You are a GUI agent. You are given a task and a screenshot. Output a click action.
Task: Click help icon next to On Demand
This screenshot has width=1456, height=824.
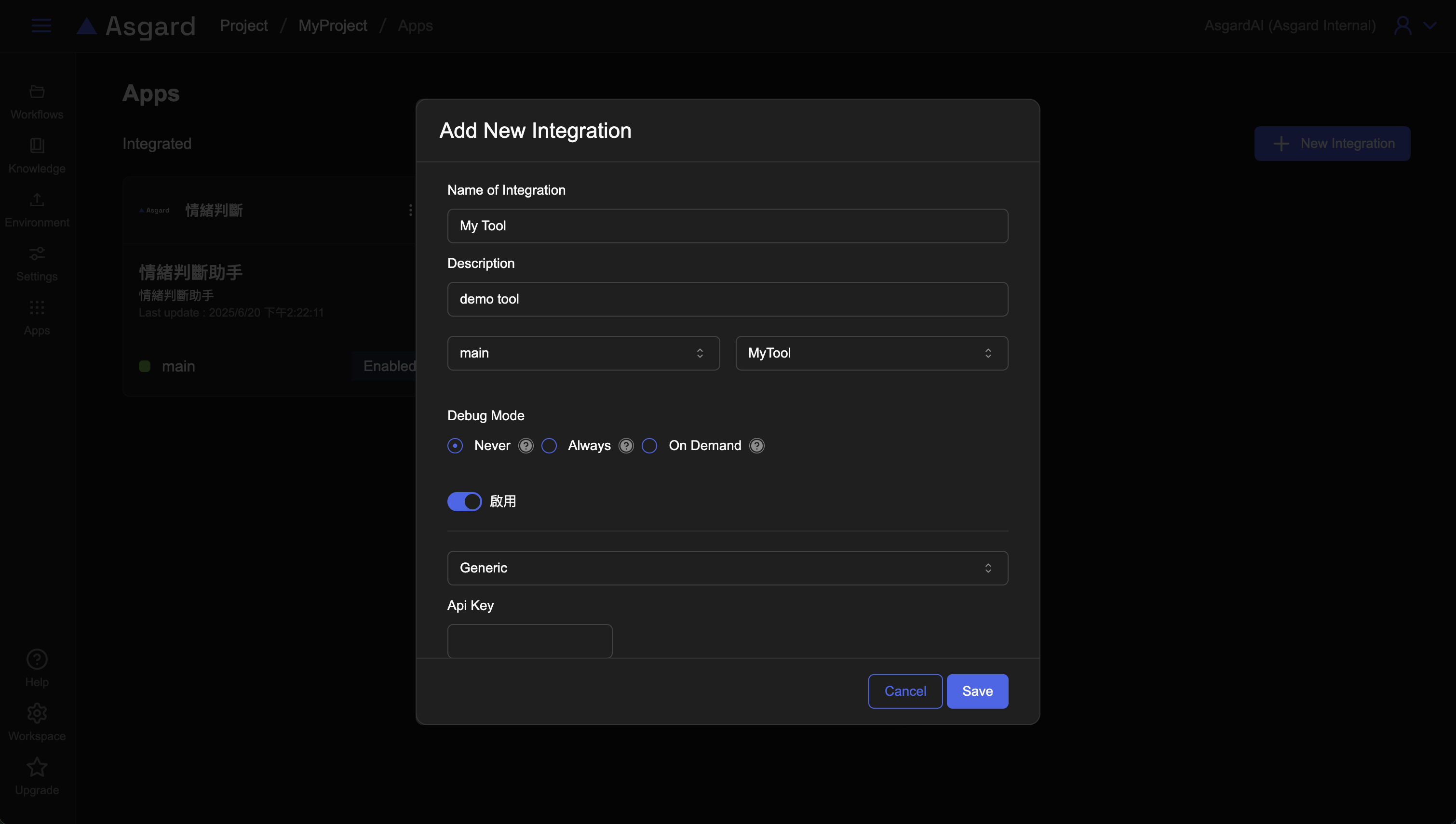click(x=756, y=446)
